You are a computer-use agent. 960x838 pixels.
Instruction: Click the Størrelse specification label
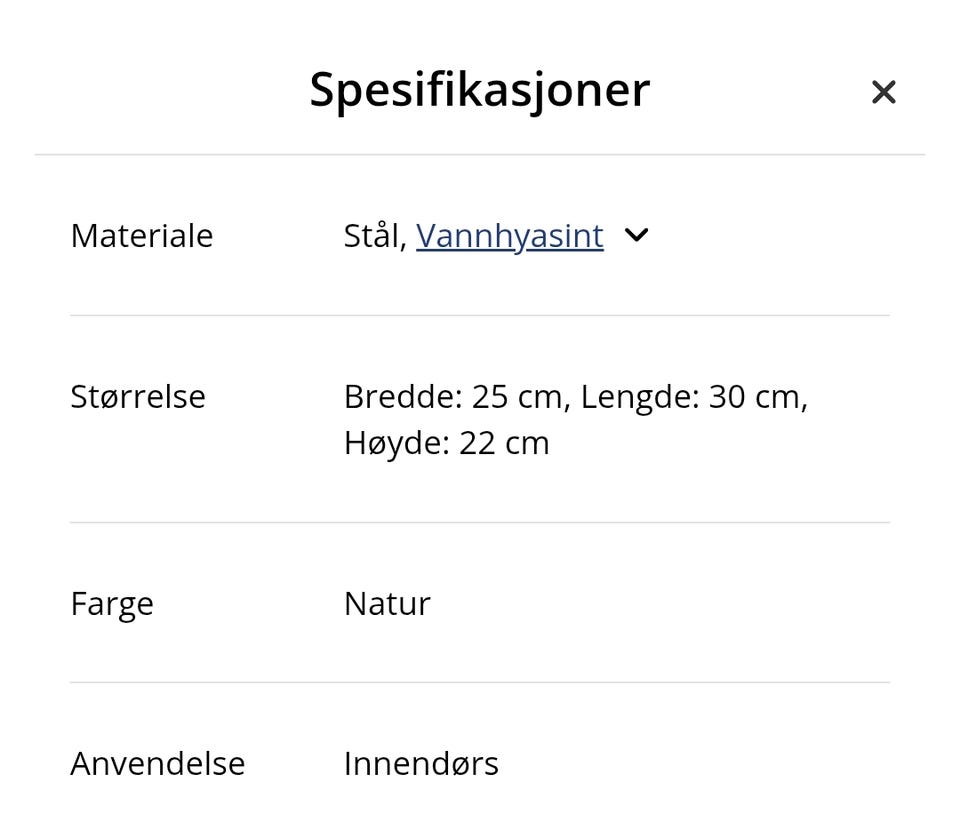point(138,397)
